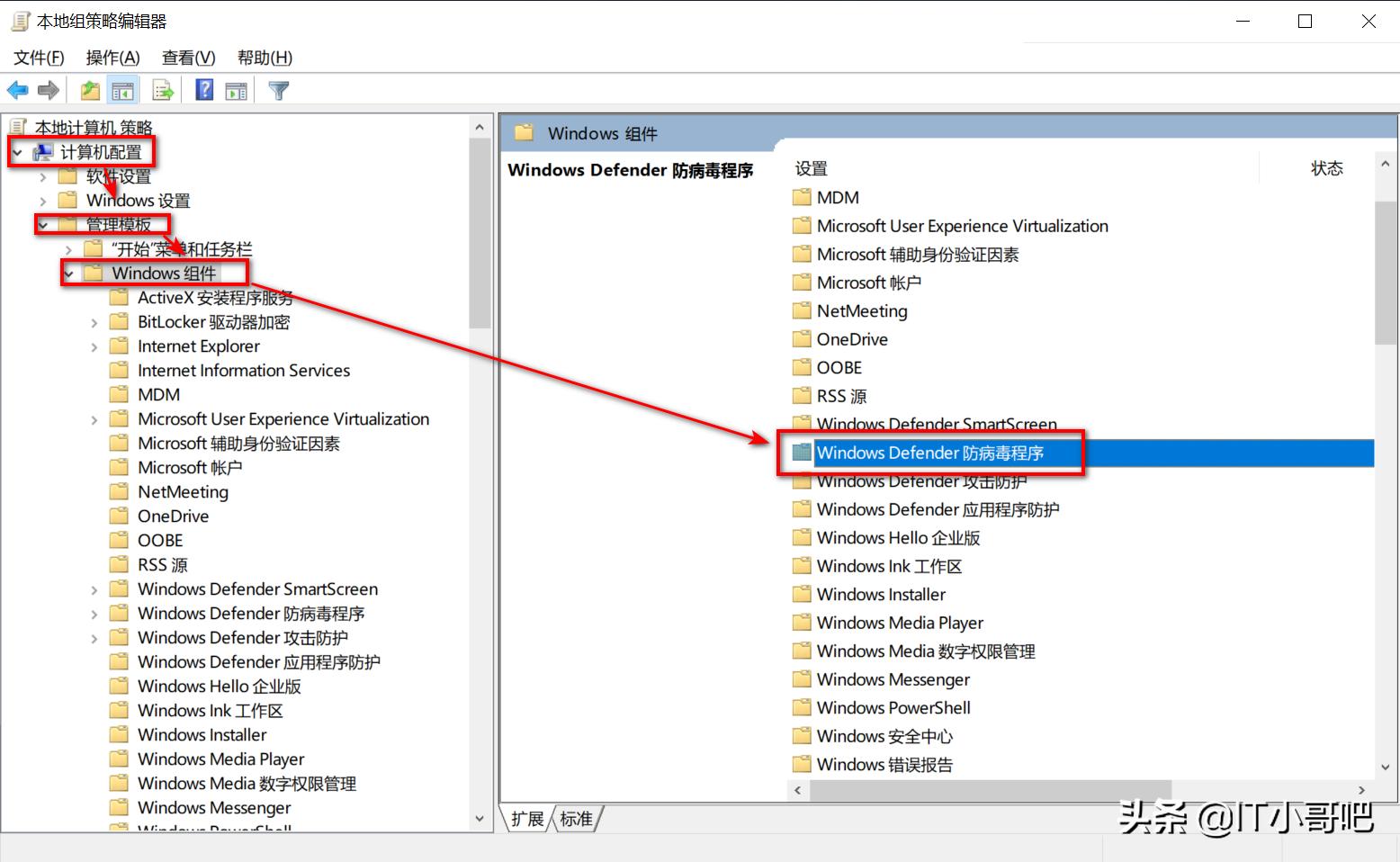The height and width of the screenshot is (862, 1400).
Task: Switch to the 标准 tab
Action: tap(577, 818)
